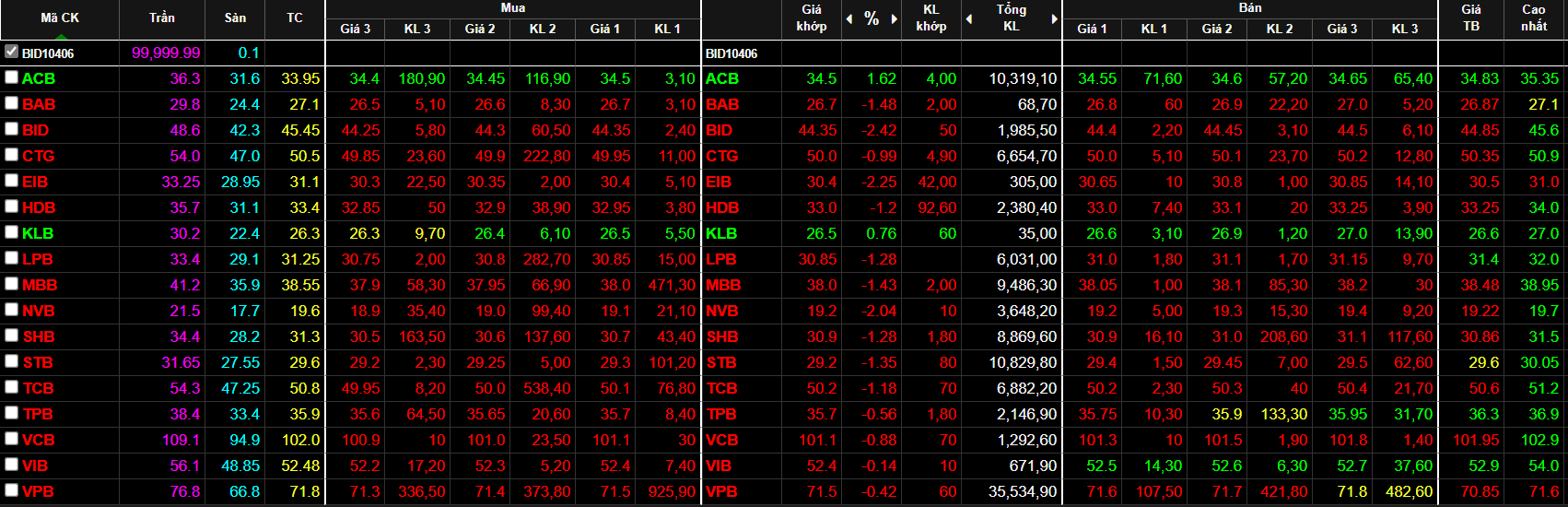Screen dimensions: 1568x507
Task: Tick the MBB row checkbox
Action: pyautogui.click(x=11, y=284)
